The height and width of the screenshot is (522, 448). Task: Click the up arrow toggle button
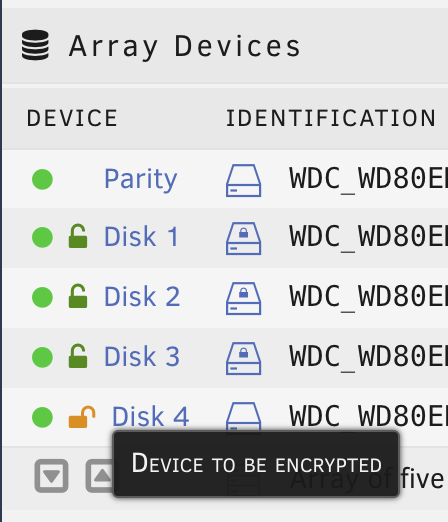point(100,476)
